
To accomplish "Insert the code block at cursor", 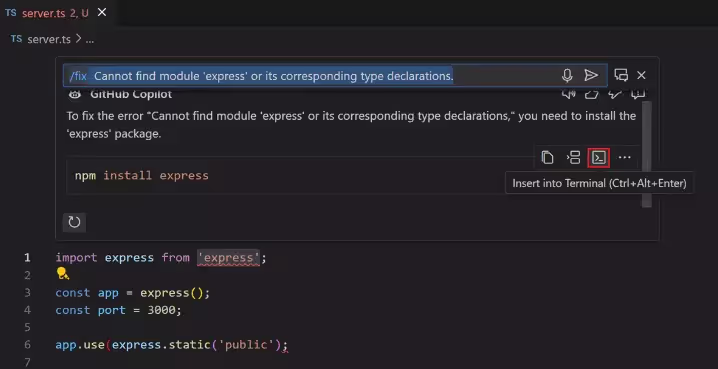I will 573,157.
